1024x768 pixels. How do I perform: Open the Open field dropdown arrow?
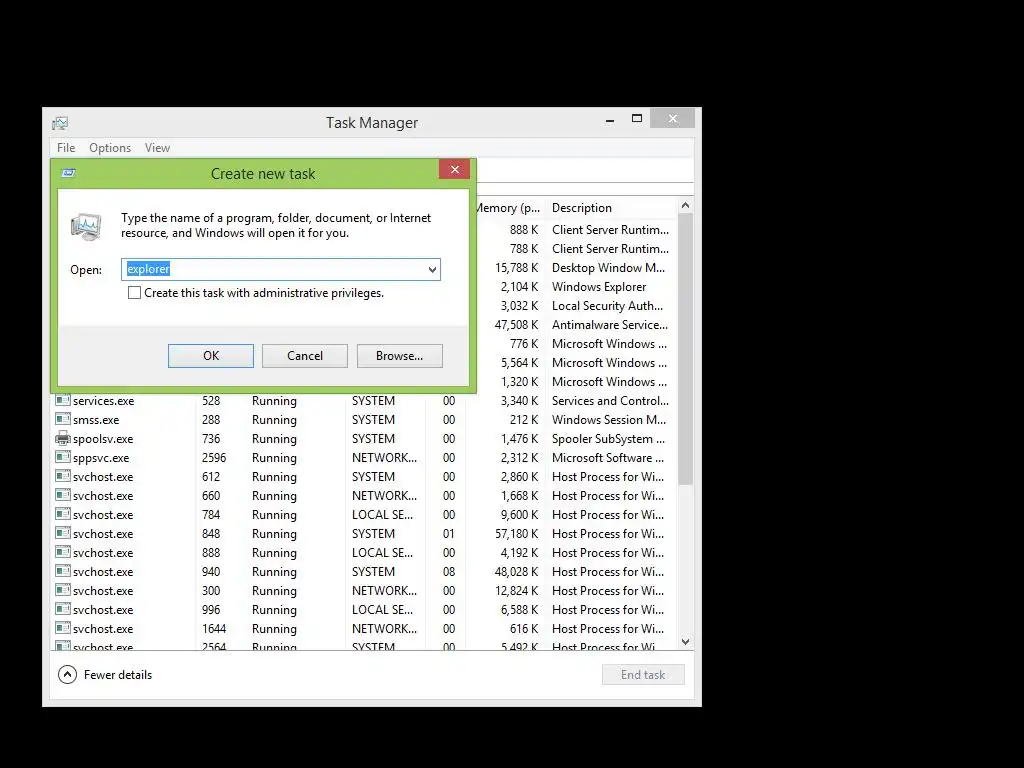click(432, 270)
